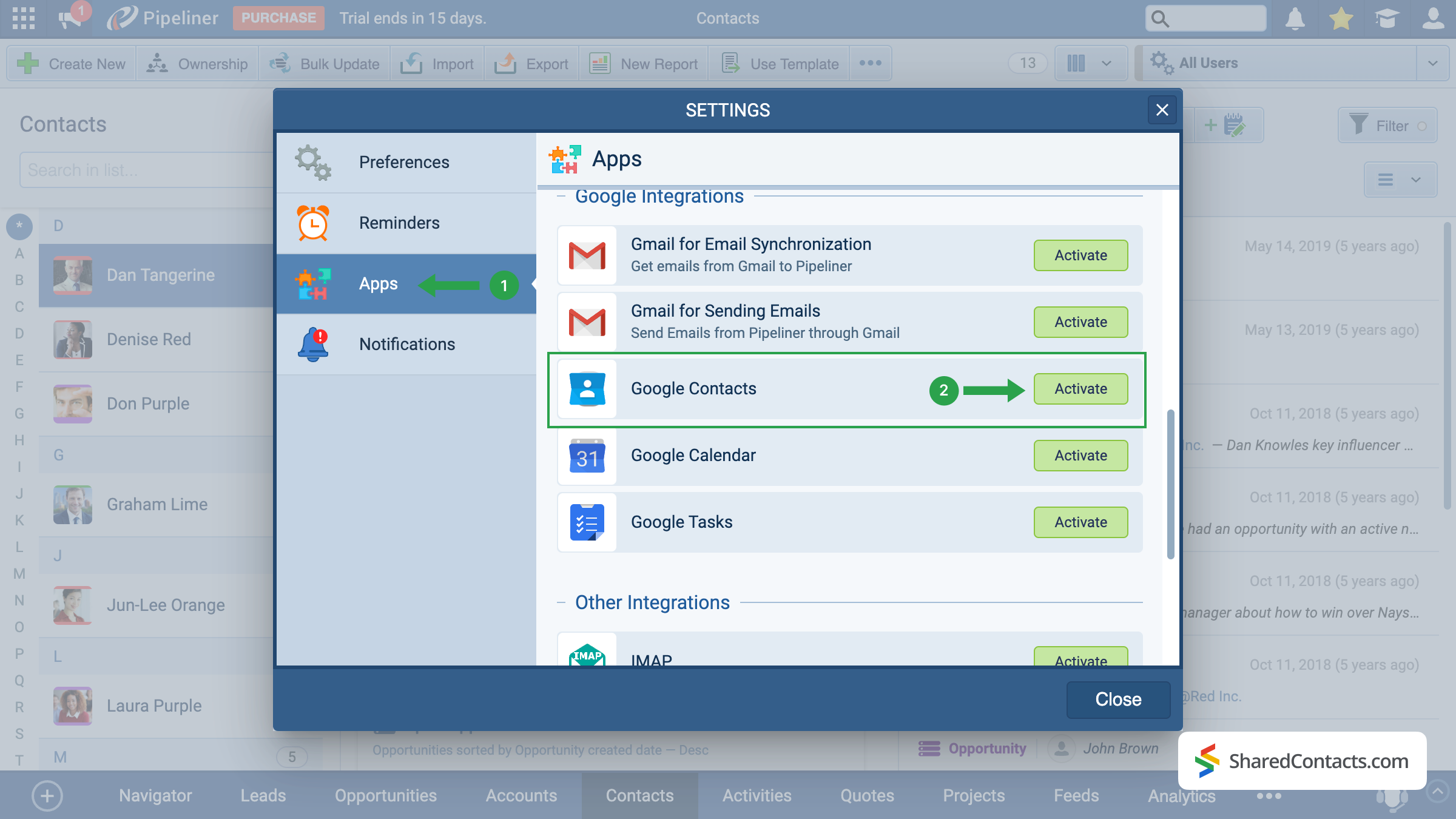Click Filter button in Contacts

click(x=1387, y=126)
